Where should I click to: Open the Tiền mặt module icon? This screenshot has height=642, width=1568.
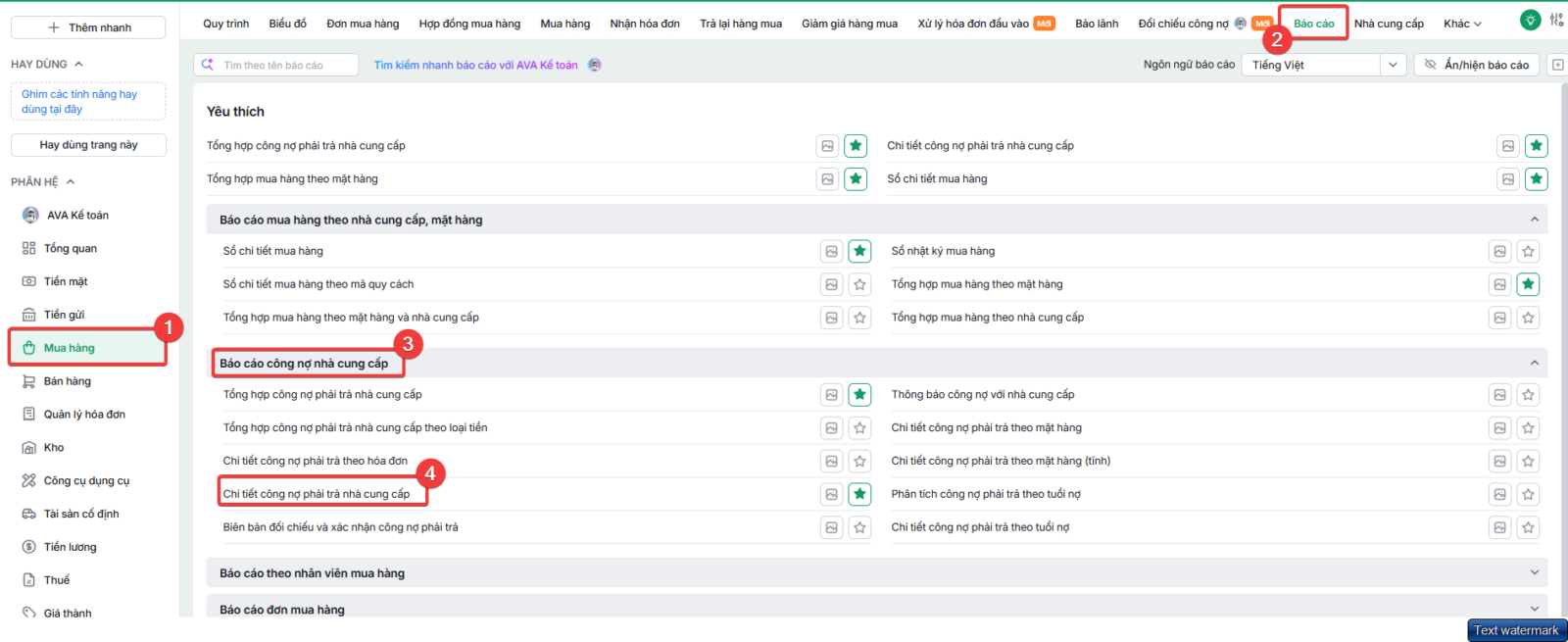(29, 281)
